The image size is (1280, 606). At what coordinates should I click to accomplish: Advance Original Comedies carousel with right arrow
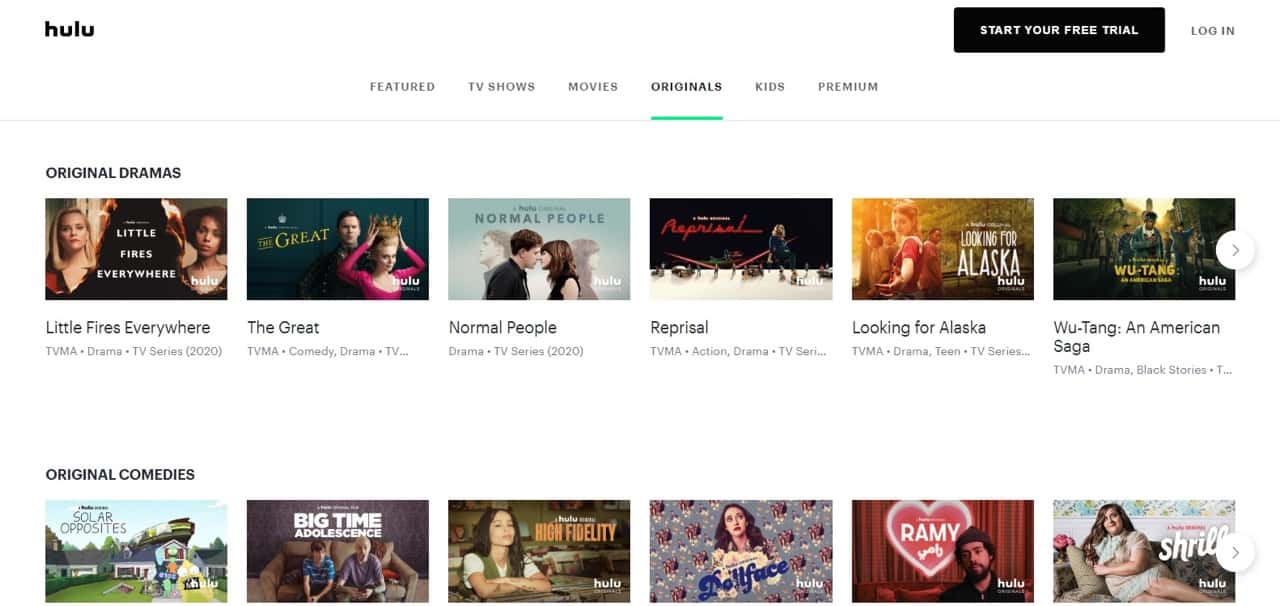coord(1235,552)
